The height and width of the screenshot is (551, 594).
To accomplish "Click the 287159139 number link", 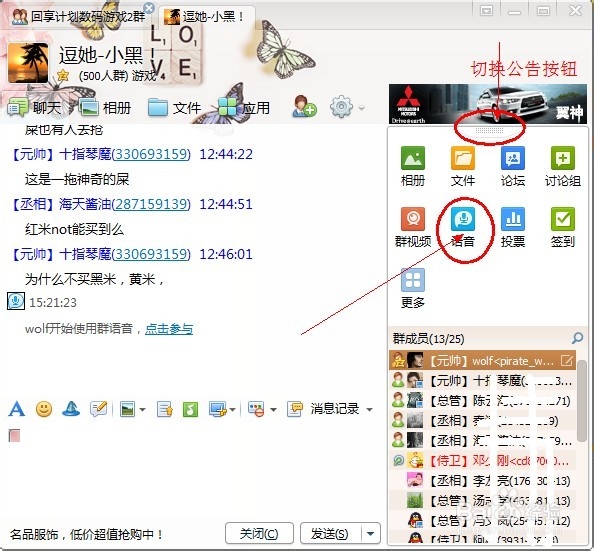I will click(151, 204).
